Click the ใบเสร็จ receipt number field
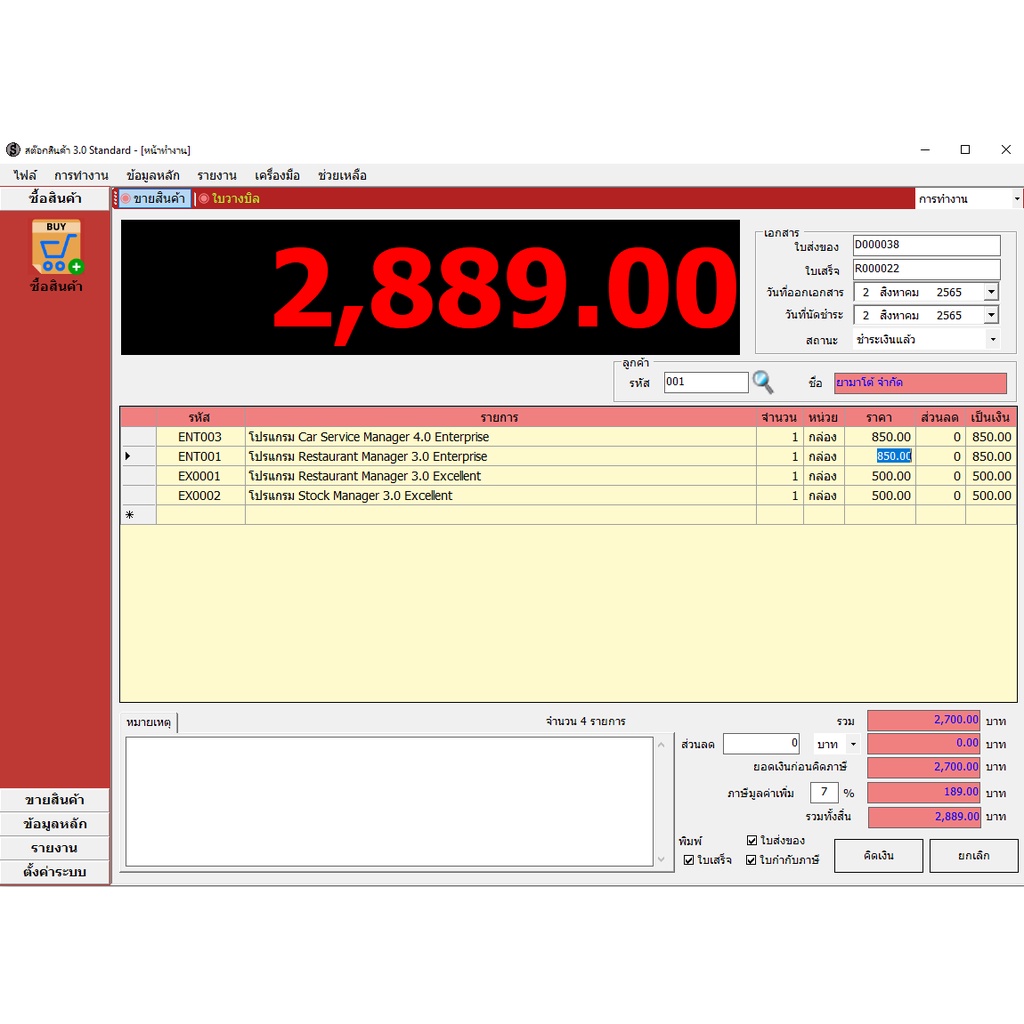The height and width of the screenshot is (1024, 1024). point(926,268)
